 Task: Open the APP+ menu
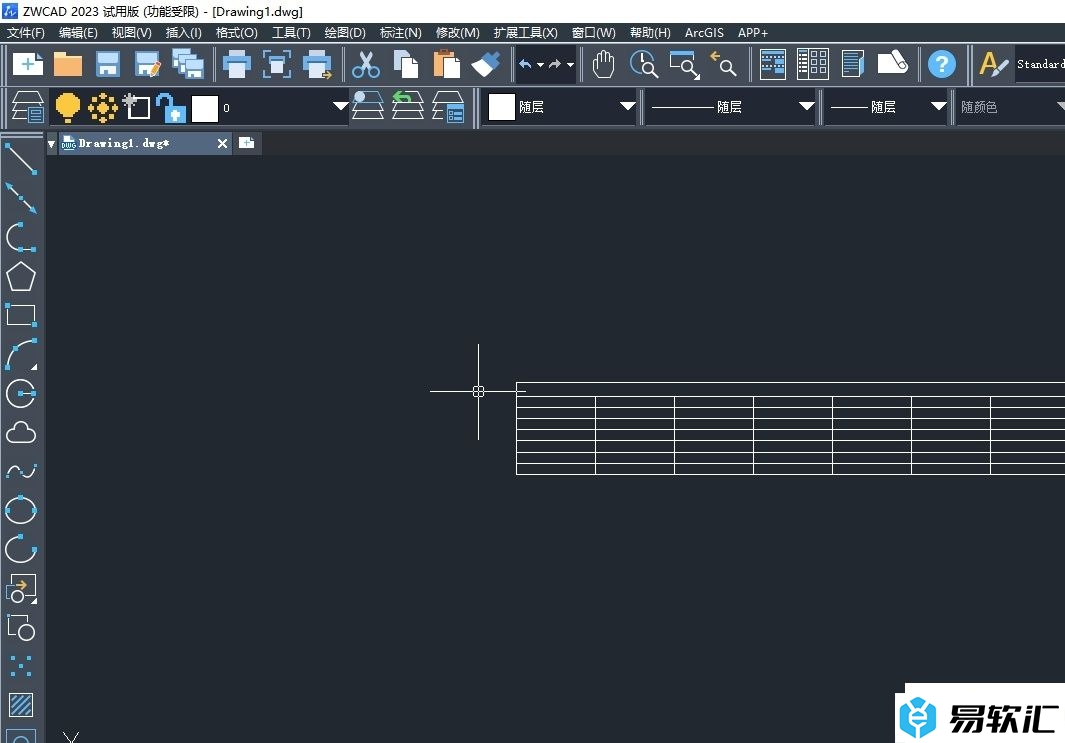point(753,33)
